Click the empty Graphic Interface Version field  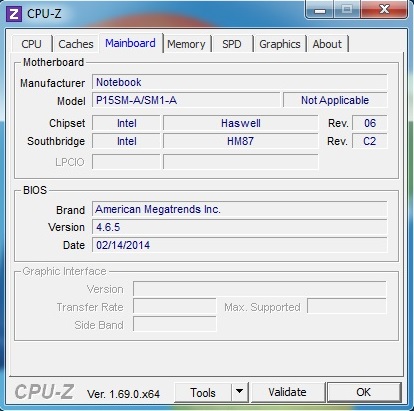pos(260,289)
